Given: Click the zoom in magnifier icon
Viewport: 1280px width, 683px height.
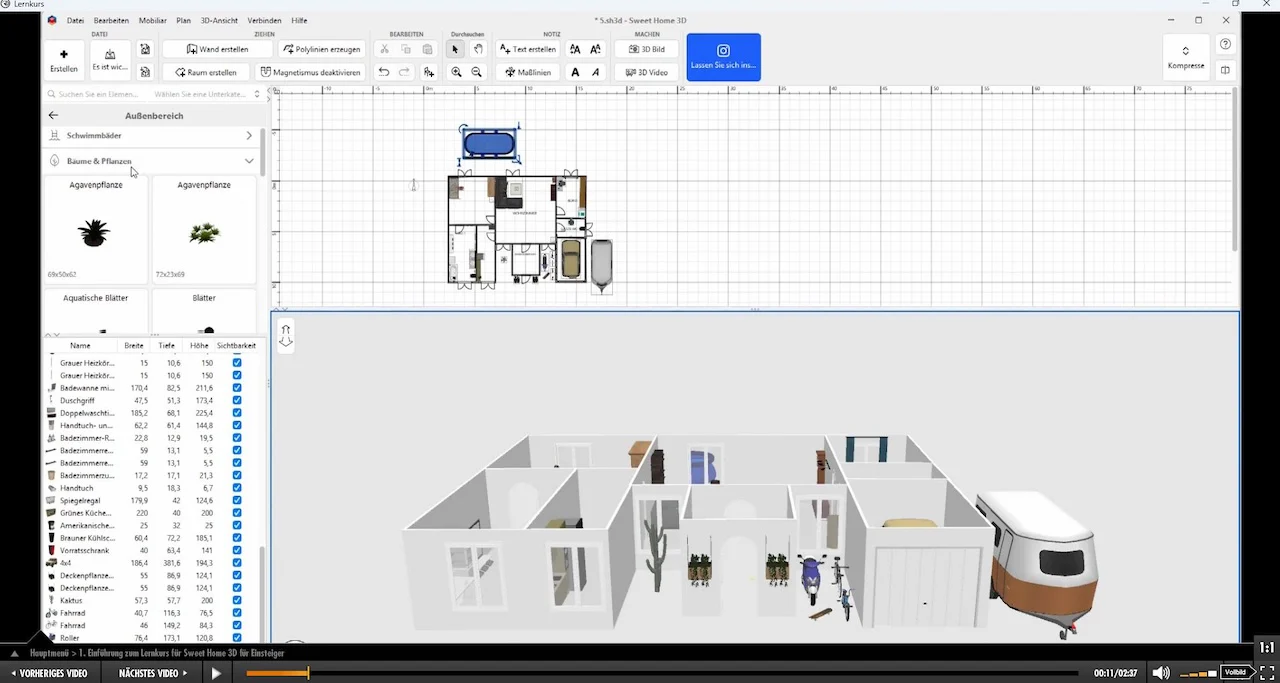Looking at the screenshot, I should click(x=456, y=72).
